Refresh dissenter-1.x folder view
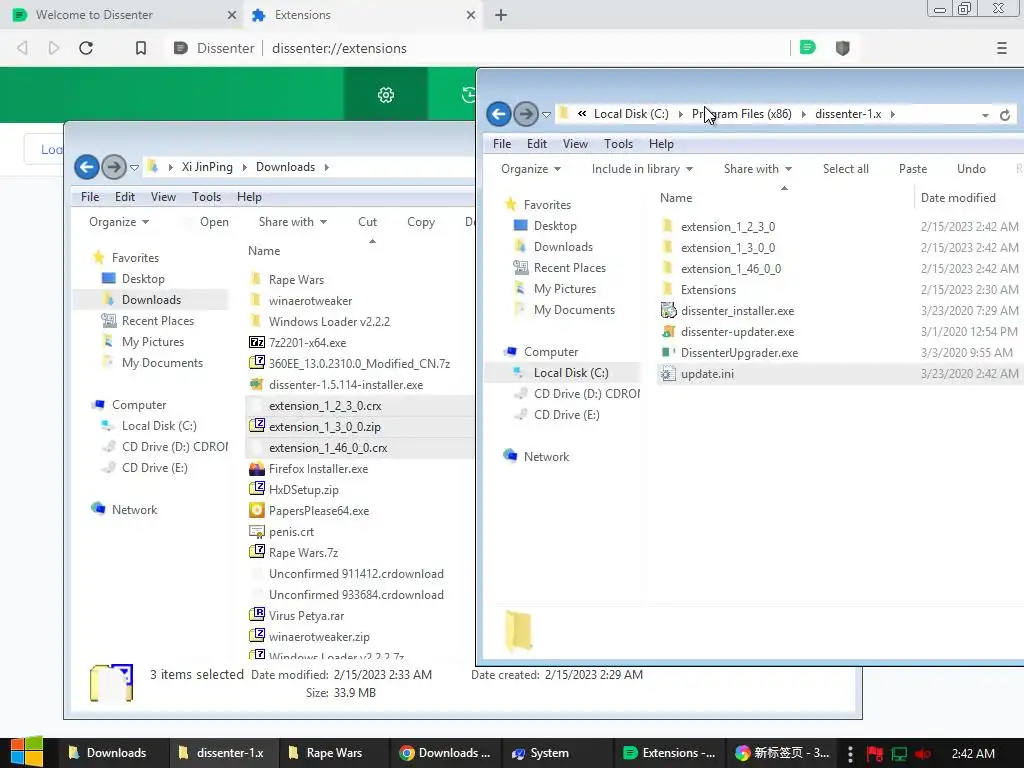The image size is (1024, 768). tap(1005, 115)
